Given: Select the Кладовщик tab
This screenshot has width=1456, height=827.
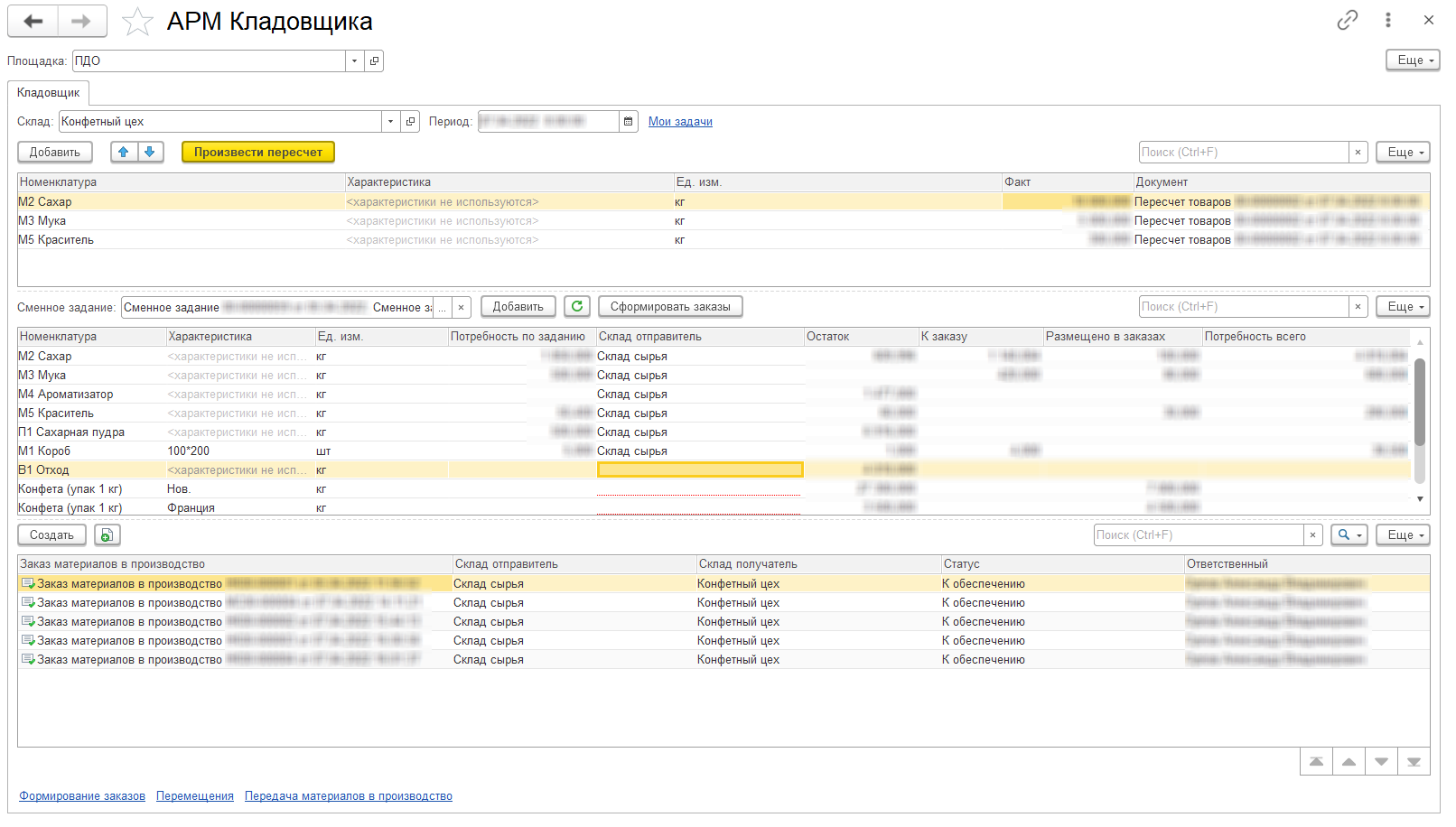Looking at the screenshot, I should [x=49, y=93].
